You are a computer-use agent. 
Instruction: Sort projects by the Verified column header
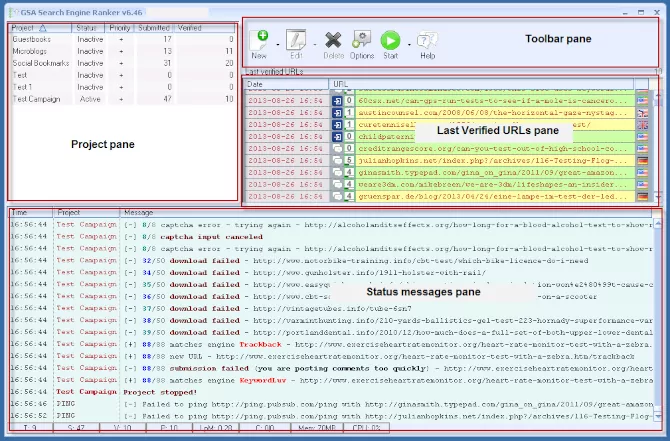[204, 28]
